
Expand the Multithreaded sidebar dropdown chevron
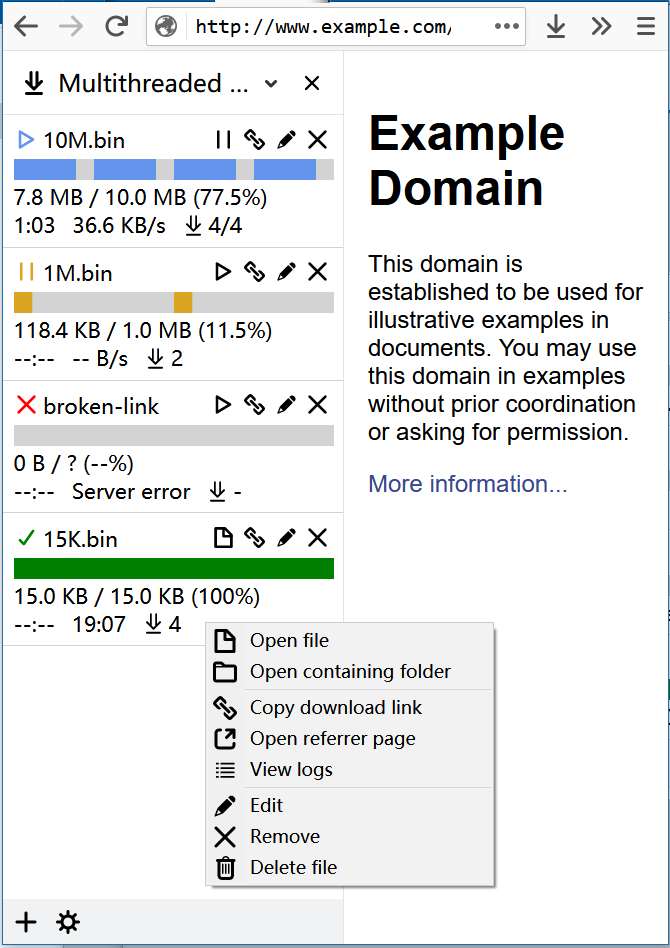point(272,83)
